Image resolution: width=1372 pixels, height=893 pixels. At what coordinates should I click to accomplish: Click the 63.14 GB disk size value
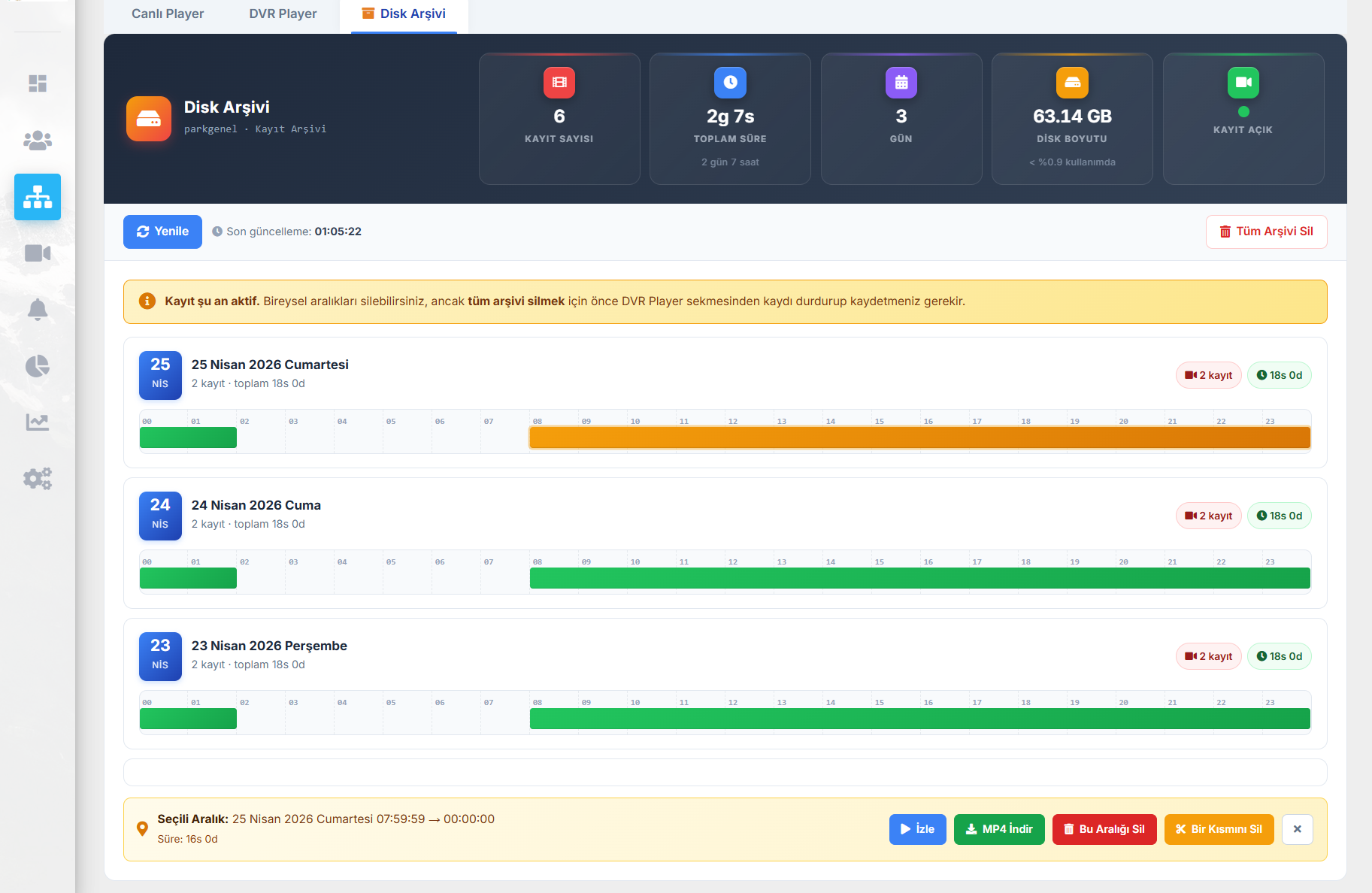pyautogui.click(x=1072, y=117)
